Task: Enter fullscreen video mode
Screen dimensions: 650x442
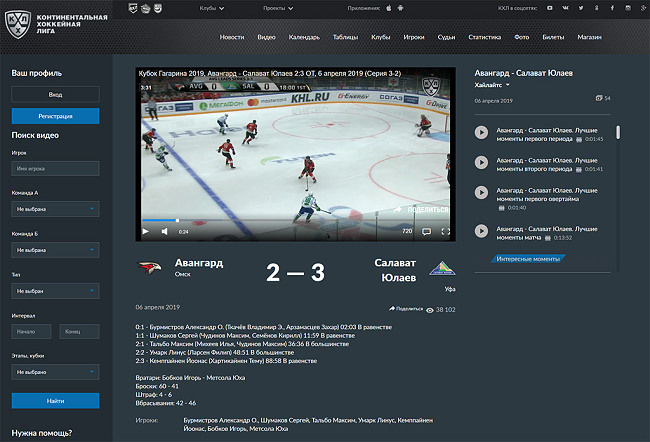Action: click(x=446, y=231)
